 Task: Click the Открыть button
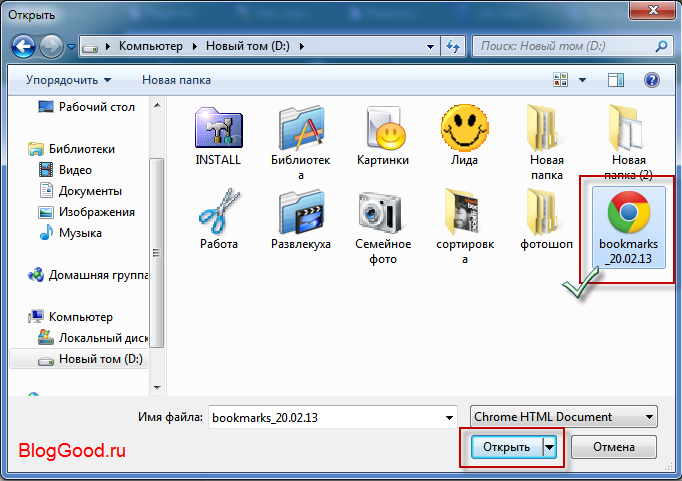(507, 447)
